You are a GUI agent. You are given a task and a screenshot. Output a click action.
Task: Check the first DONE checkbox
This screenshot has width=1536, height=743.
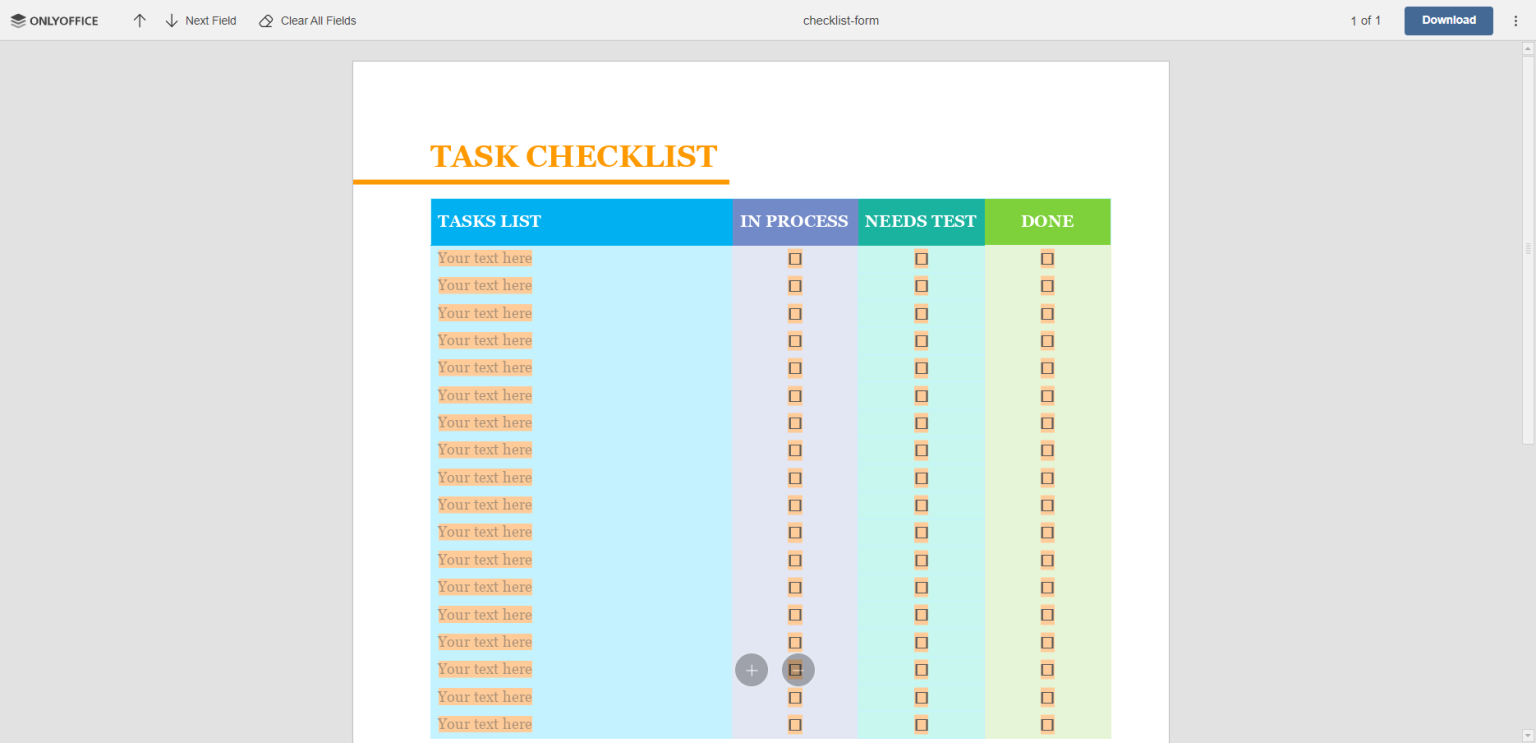pyautogui.click(x=1047, y=258)
